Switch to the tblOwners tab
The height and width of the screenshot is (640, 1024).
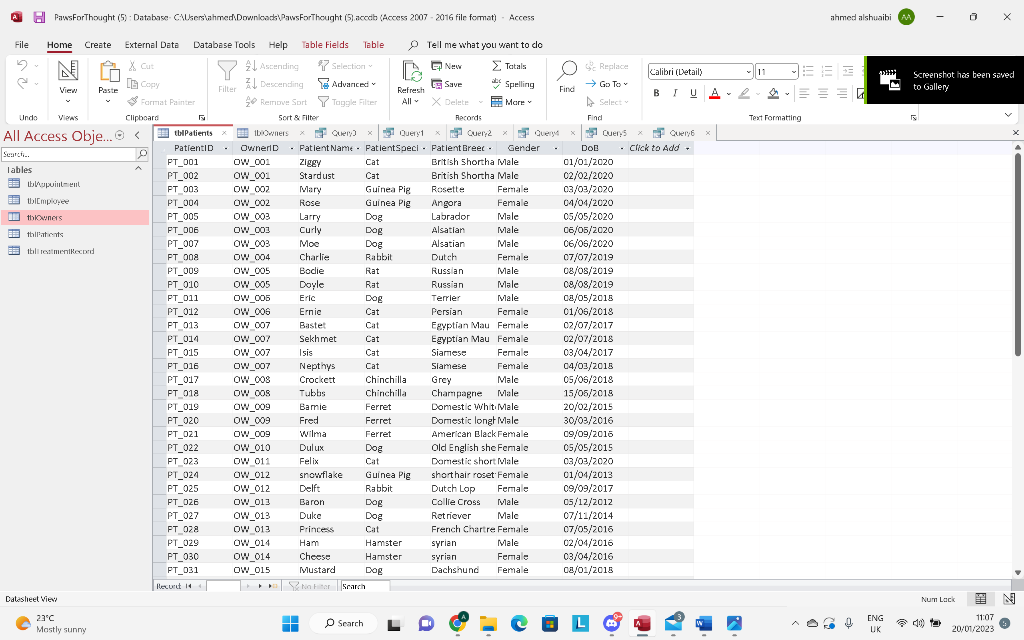[x=268, y=132]
